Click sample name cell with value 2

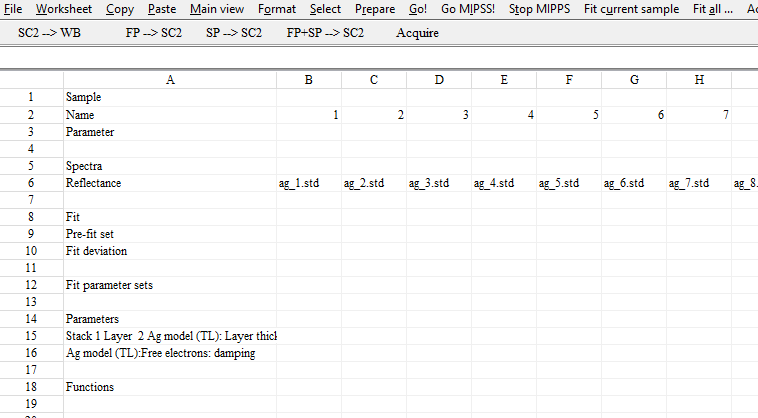coord(374,115)
